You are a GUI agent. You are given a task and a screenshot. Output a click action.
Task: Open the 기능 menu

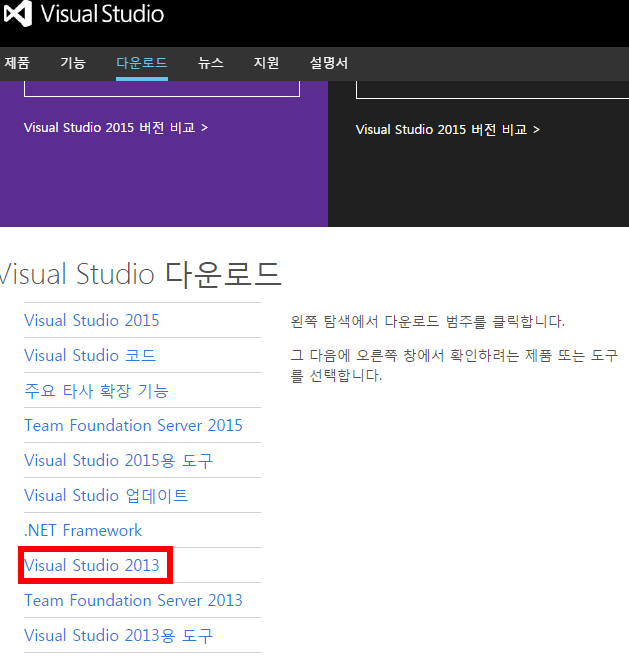tap(73, 63)
